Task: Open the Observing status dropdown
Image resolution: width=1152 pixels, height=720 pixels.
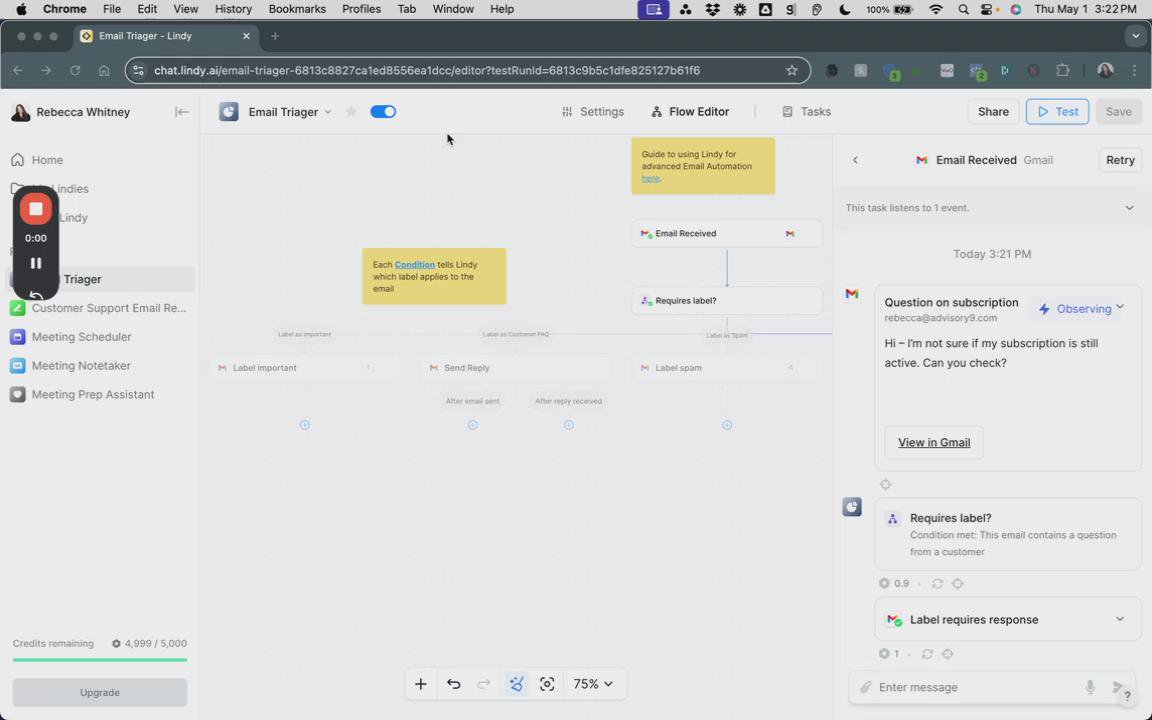Action: [x=1081, y=309]
